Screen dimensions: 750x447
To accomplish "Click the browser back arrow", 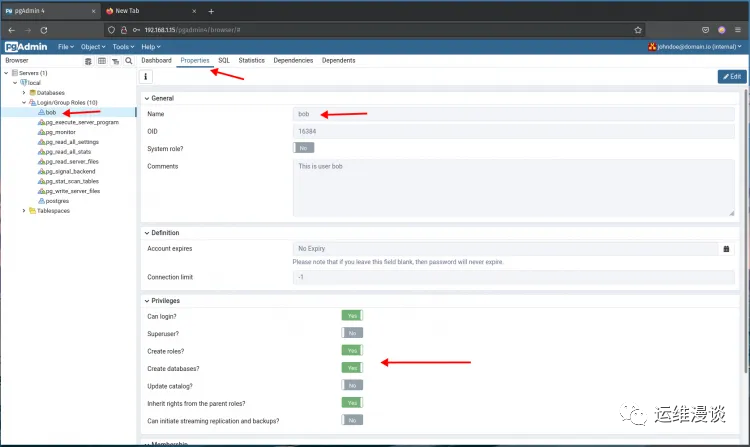I will (11, 30).
